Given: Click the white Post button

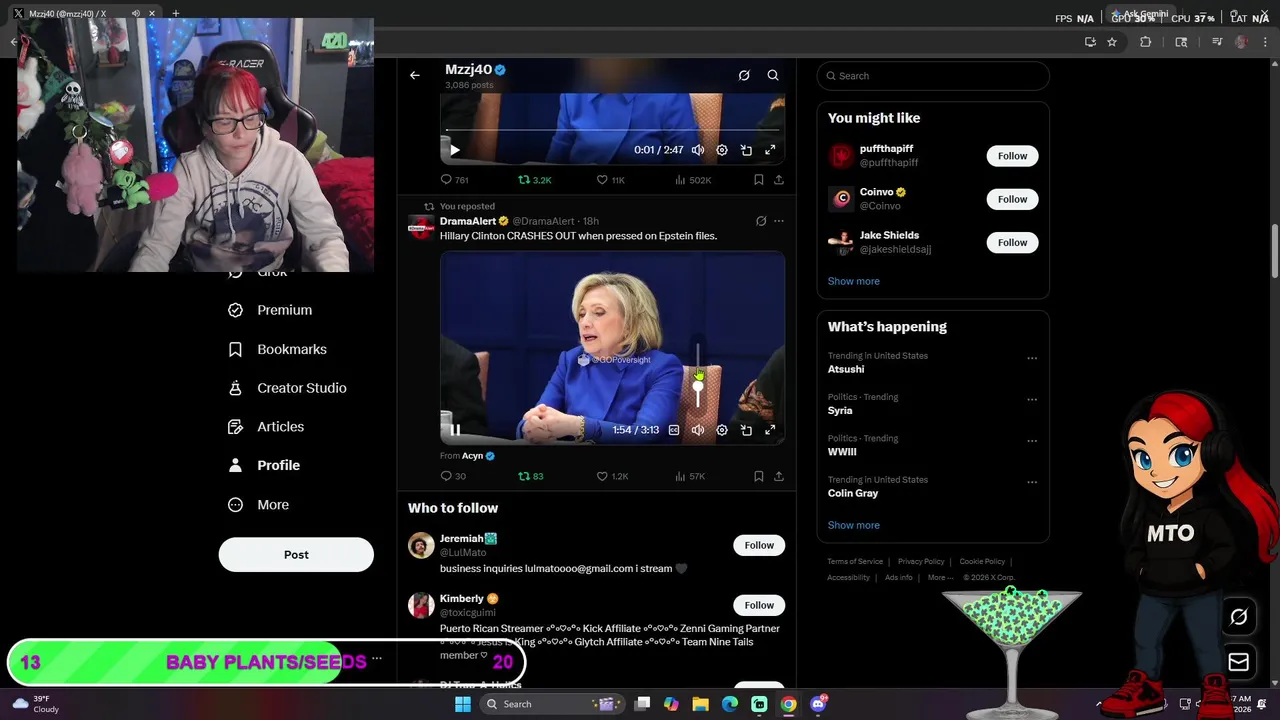Looking at the screenshot, I should [296, 555].
